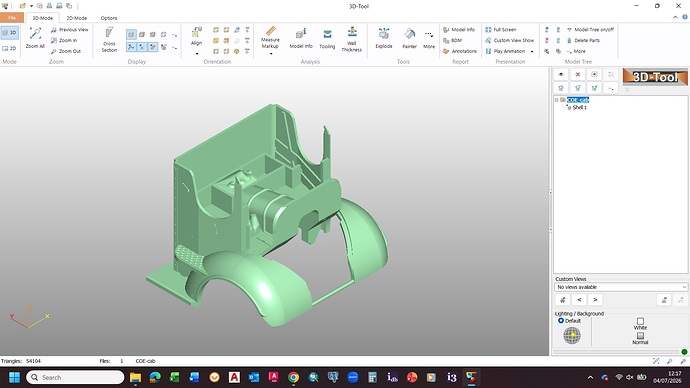Click Model Info in Report group
The image size is (690, 388).
pyautogui.click(x=459, y=29)
